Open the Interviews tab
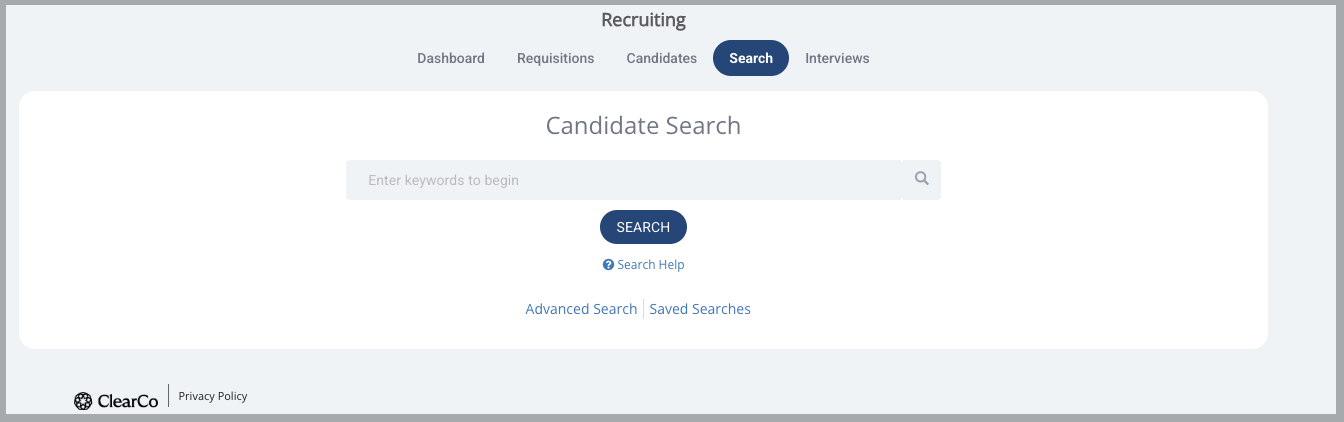1344x422 pixels. 837,58
